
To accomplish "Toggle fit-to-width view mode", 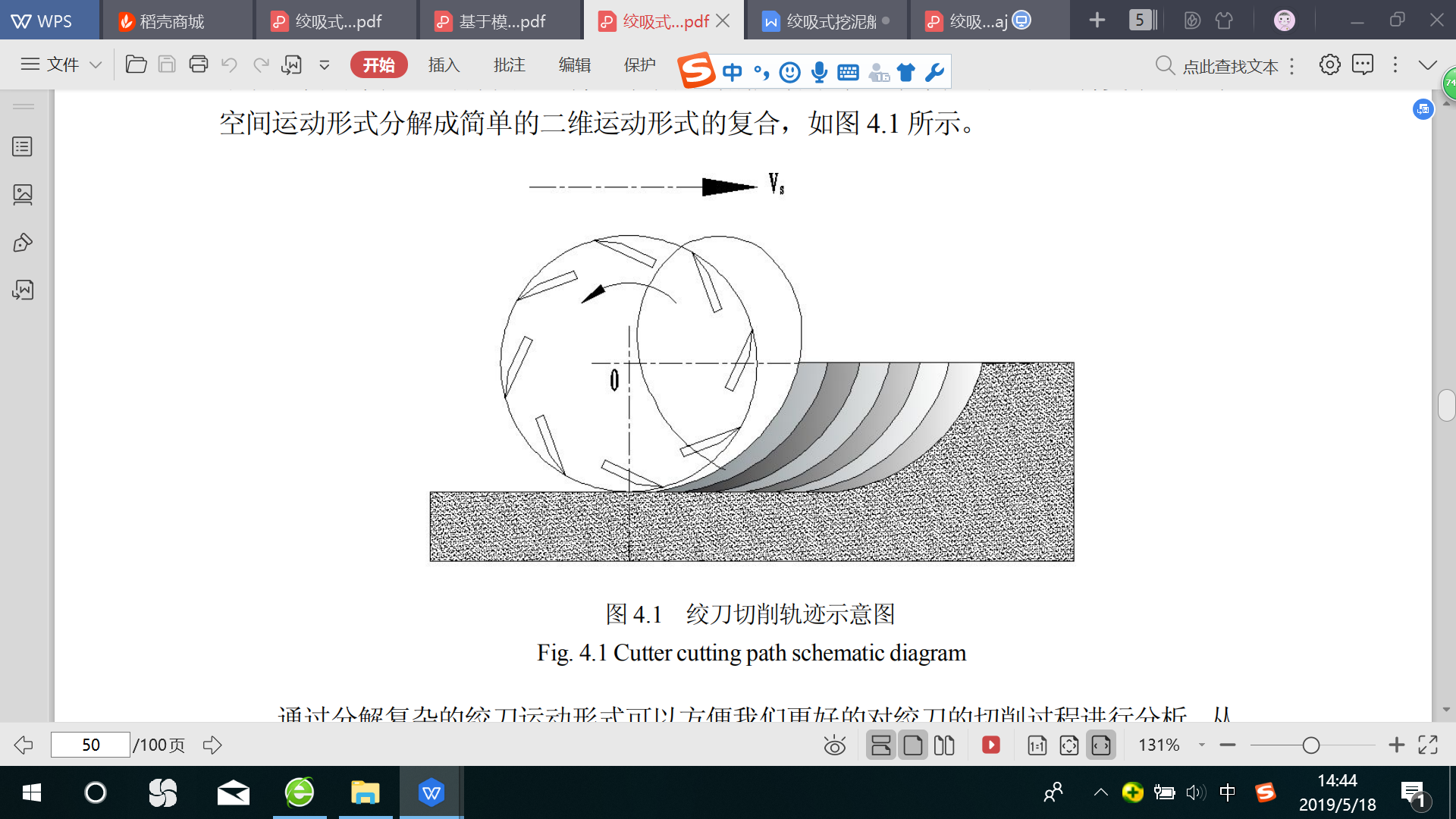I will tap(1101, 745).
